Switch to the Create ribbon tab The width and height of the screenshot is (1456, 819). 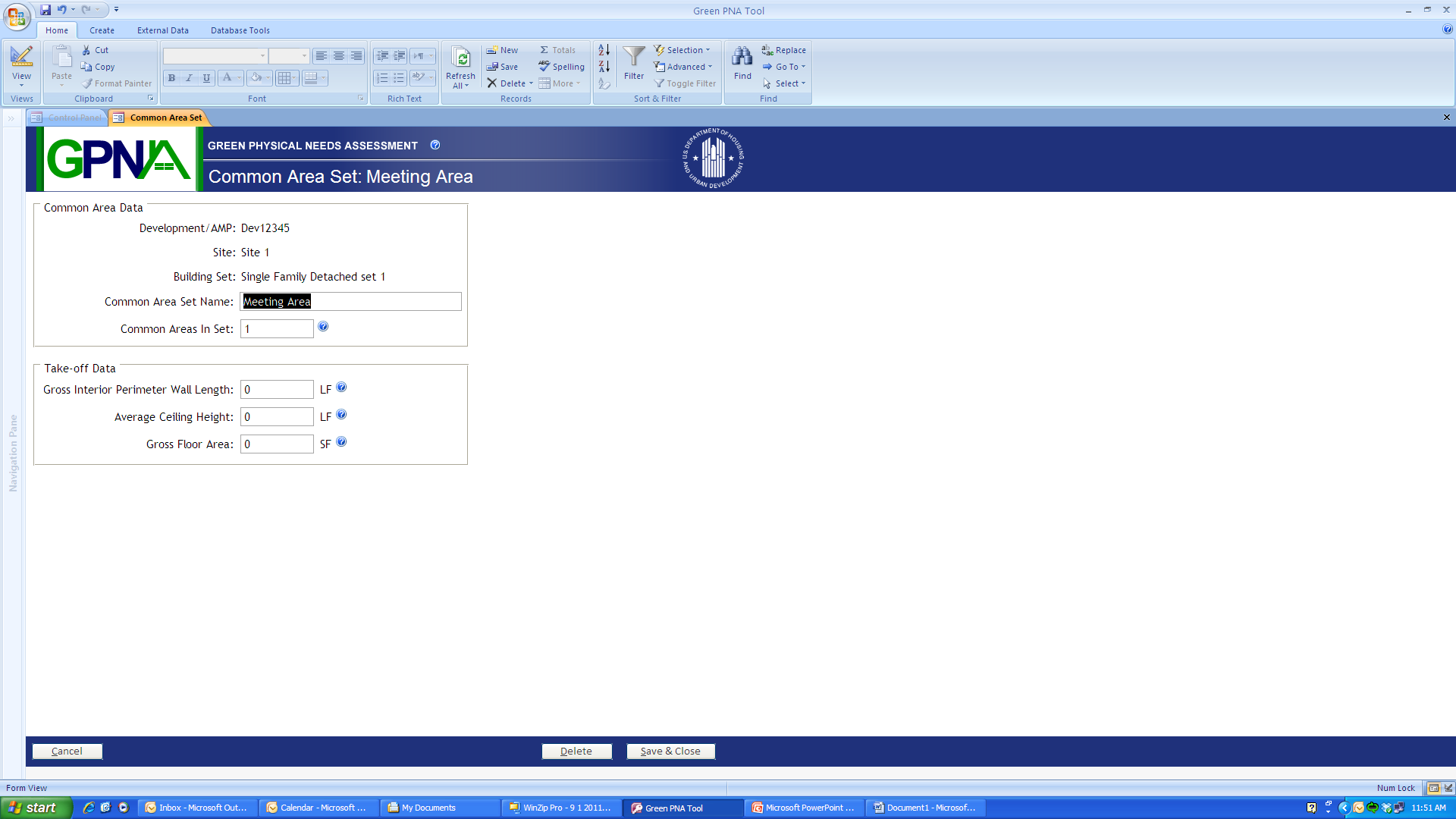102,30
